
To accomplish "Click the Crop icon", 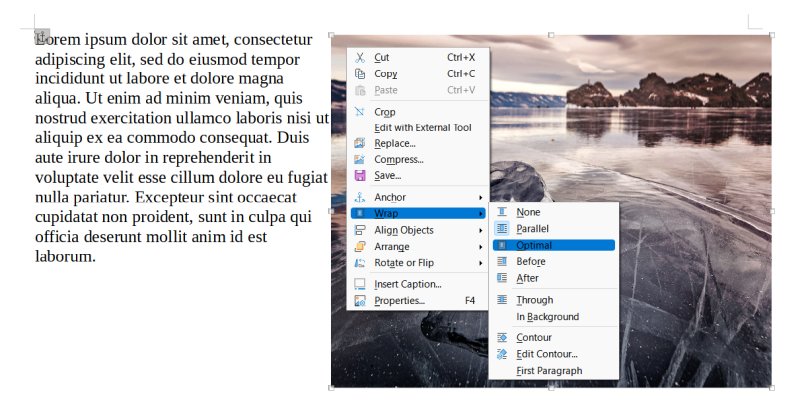I will click(x=360, y=112).
